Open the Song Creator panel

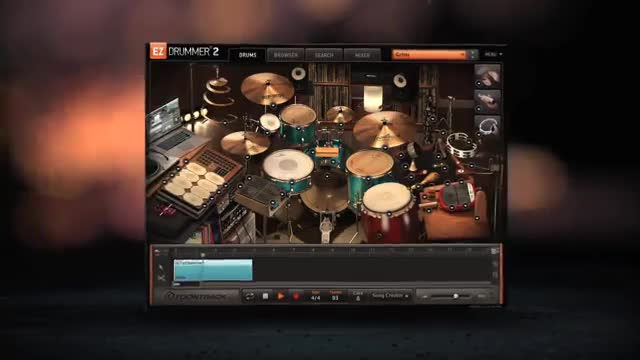point(390,296)
